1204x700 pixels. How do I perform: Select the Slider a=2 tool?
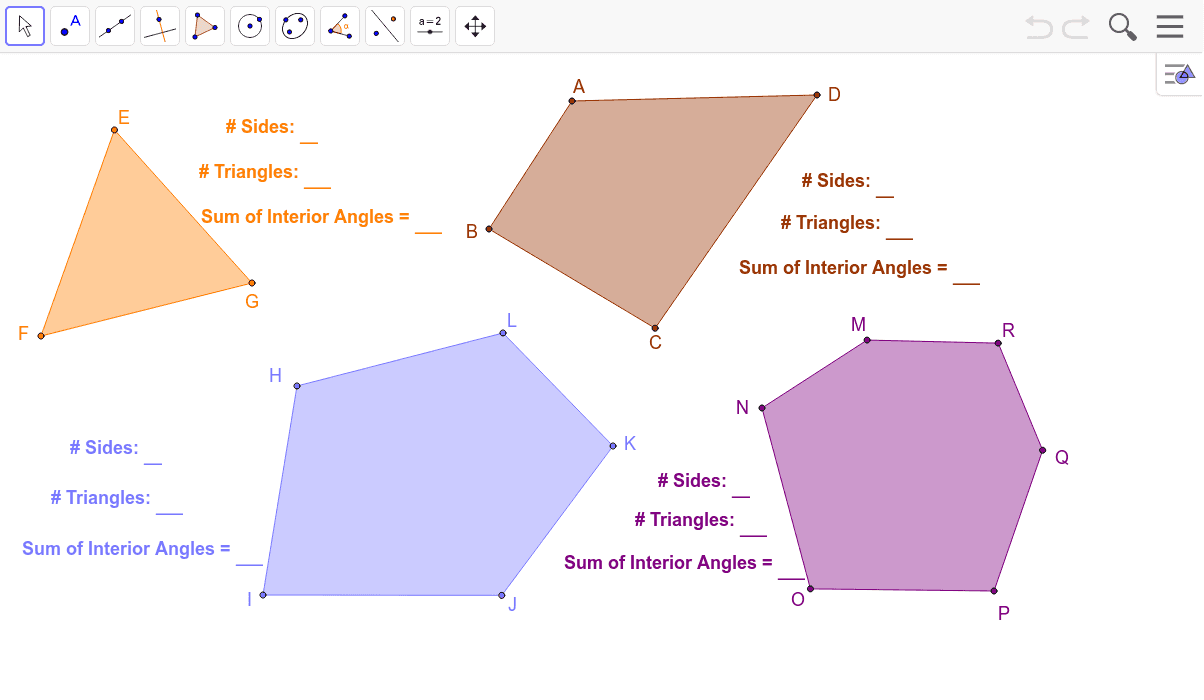click(430, 26)
